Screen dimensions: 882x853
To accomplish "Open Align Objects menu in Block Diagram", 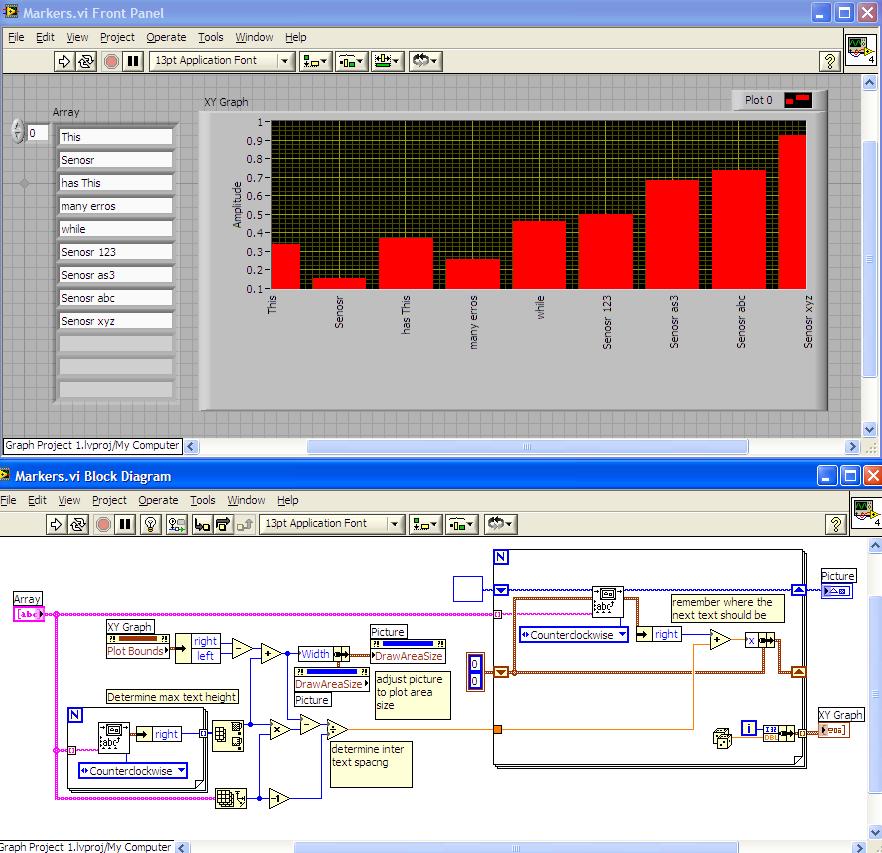I will (425, 524).
